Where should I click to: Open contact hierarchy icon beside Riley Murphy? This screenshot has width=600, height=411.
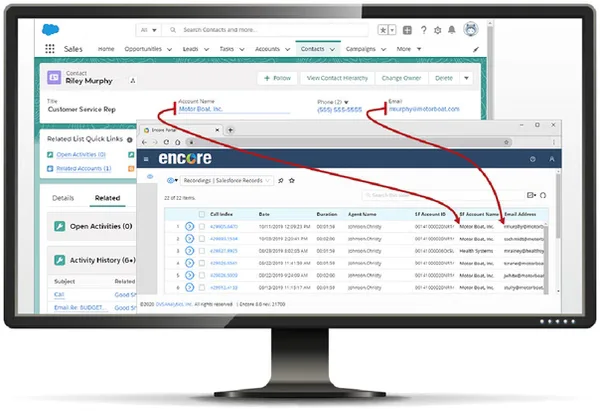(133, 81)
